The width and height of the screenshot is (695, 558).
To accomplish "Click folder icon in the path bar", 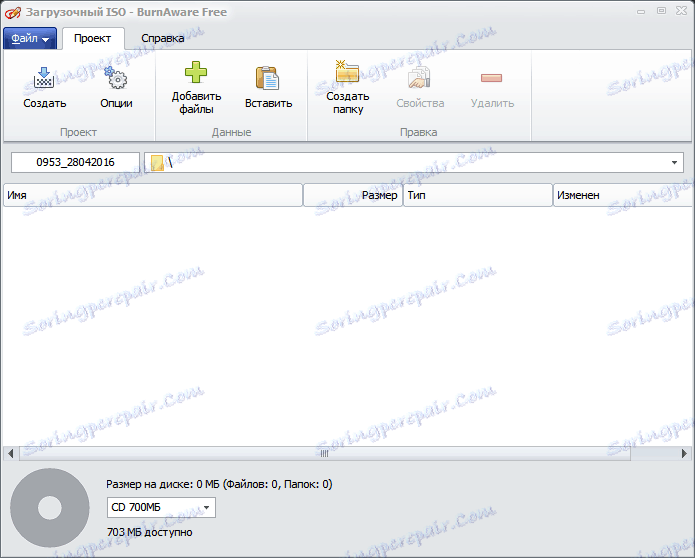I will coord(157,163).
